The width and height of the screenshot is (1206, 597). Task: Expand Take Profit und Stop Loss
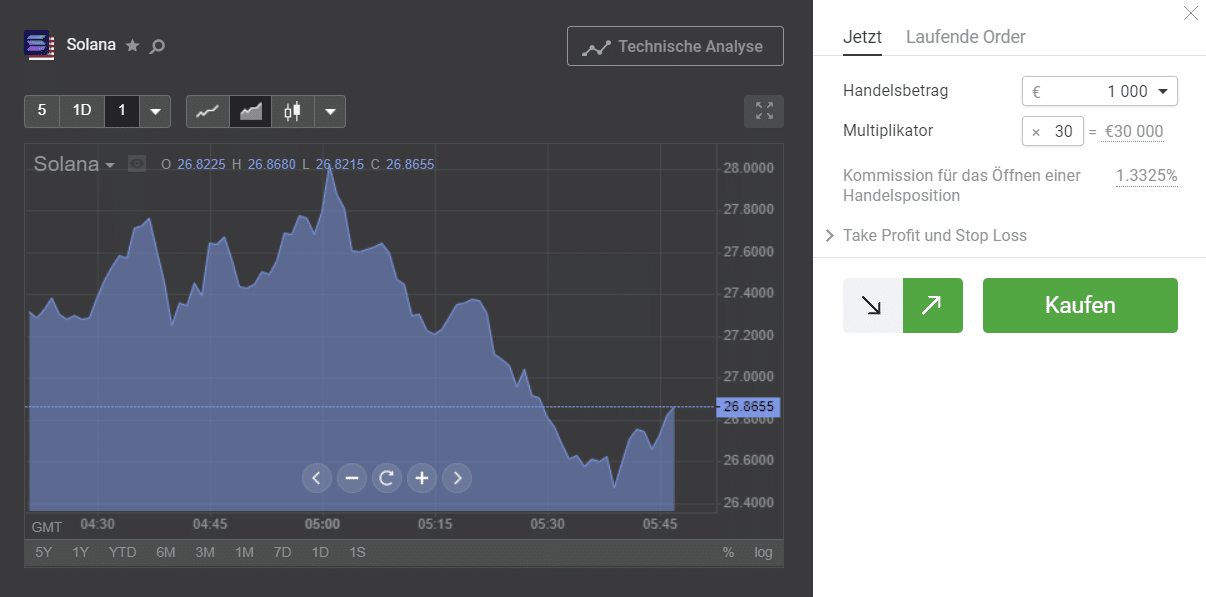(x=927, y=235)
